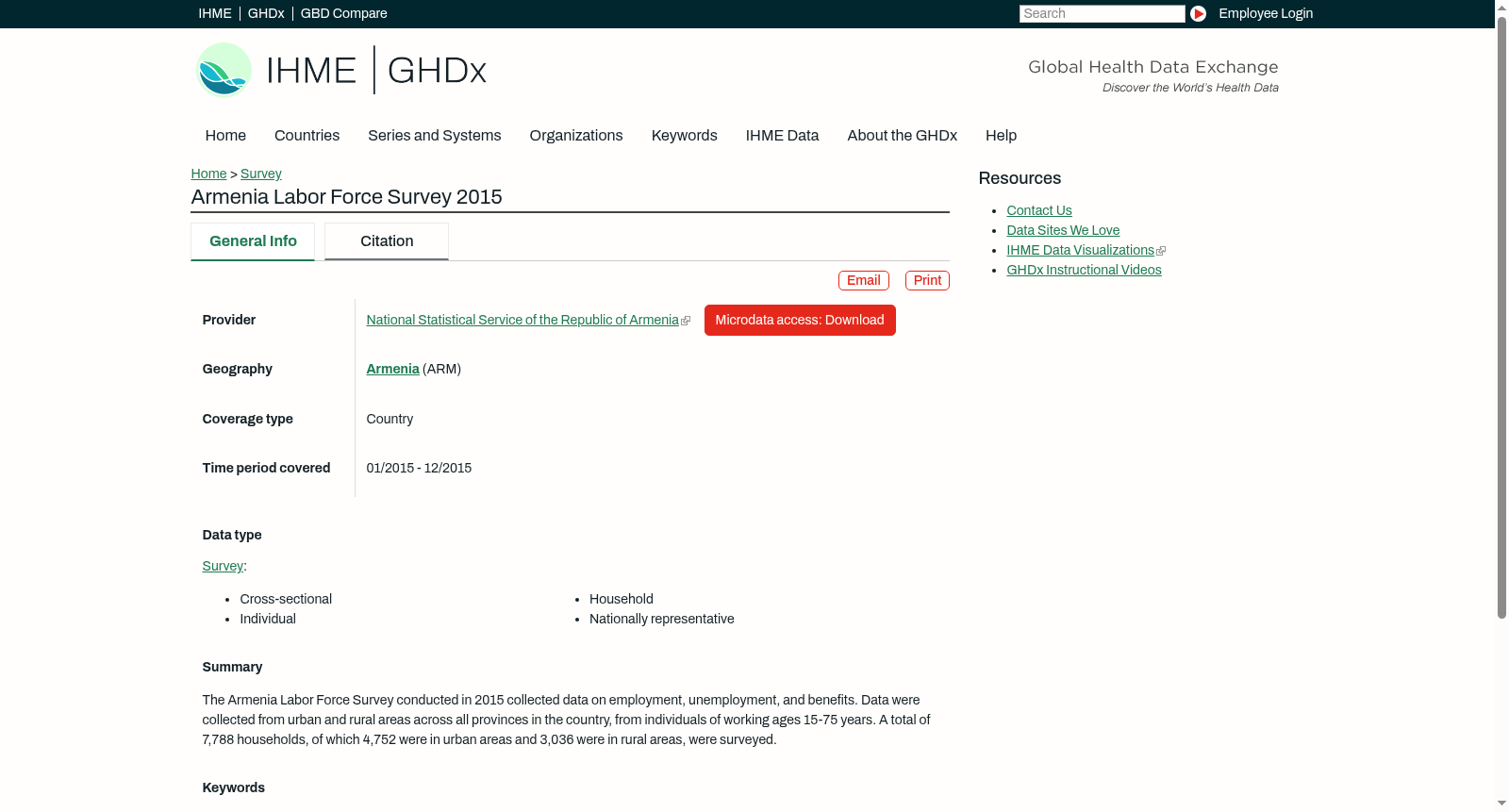The height and width of the screenshot is (812, 1509).
Task: Click external link icon beside IHME Data Visualizations
Action: [x=1161, y=251]
